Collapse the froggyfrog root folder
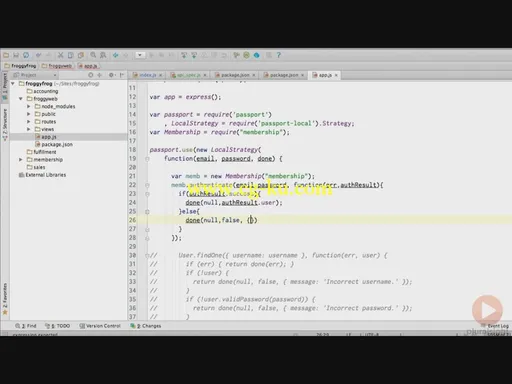Image resolution: width=512 pixels, height=384 pixels. click(13, 84)
